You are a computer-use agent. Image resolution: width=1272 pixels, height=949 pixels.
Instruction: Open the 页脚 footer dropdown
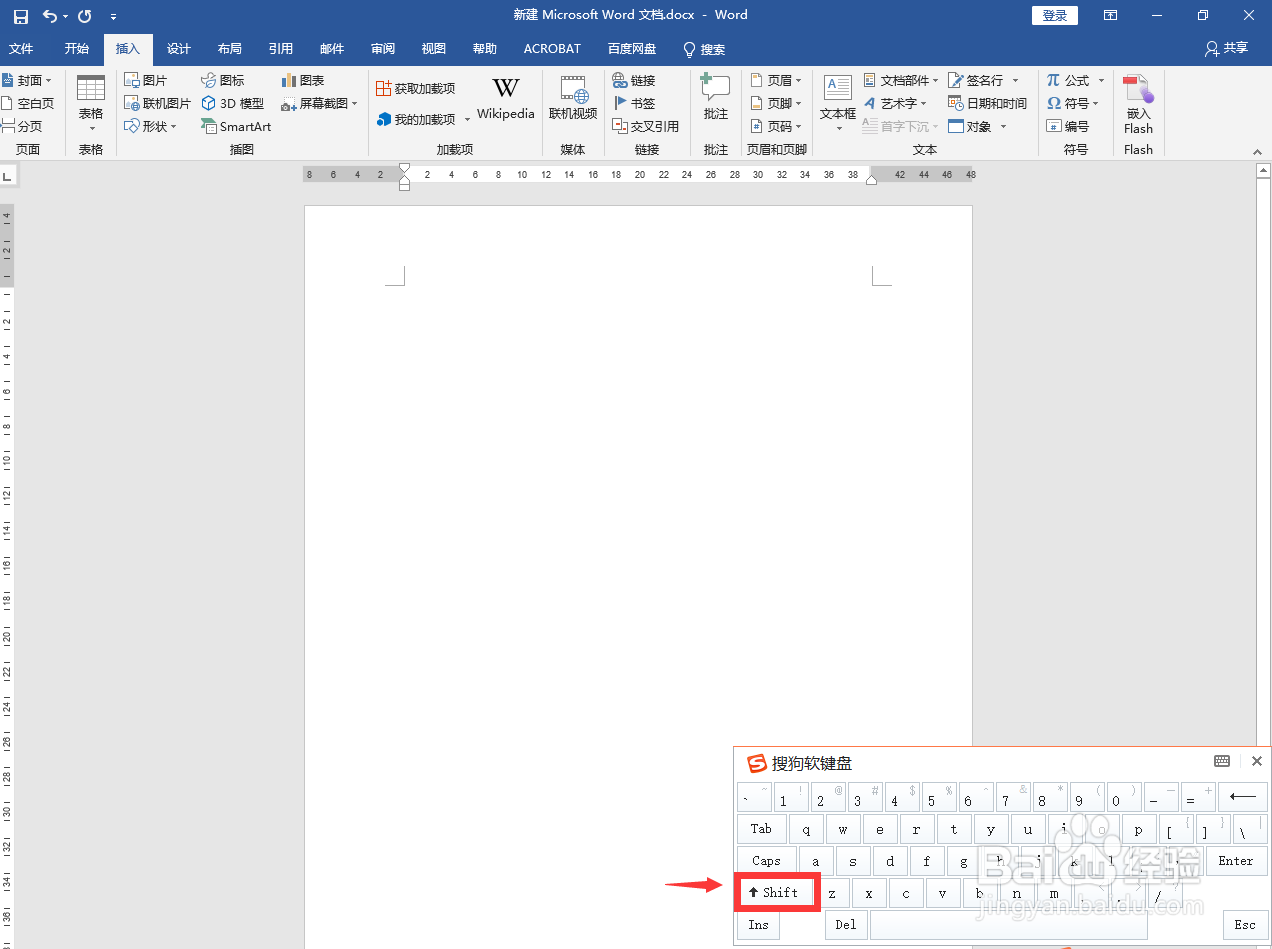776,103
